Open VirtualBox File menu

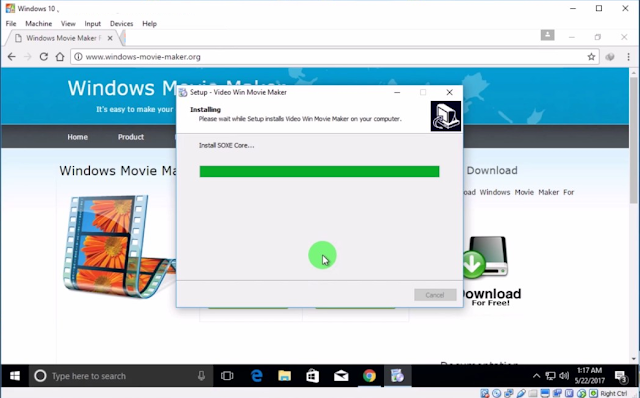pyautogui.click(x=11, y=24)
